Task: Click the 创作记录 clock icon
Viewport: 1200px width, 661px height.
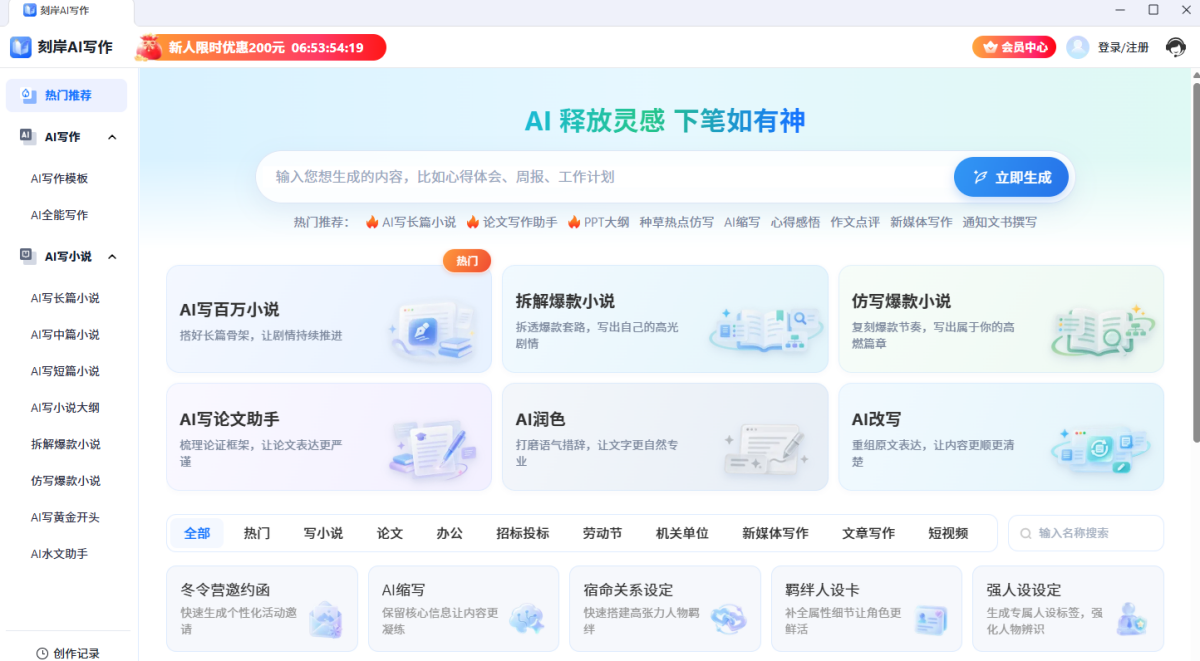Action: pos(42,653)
